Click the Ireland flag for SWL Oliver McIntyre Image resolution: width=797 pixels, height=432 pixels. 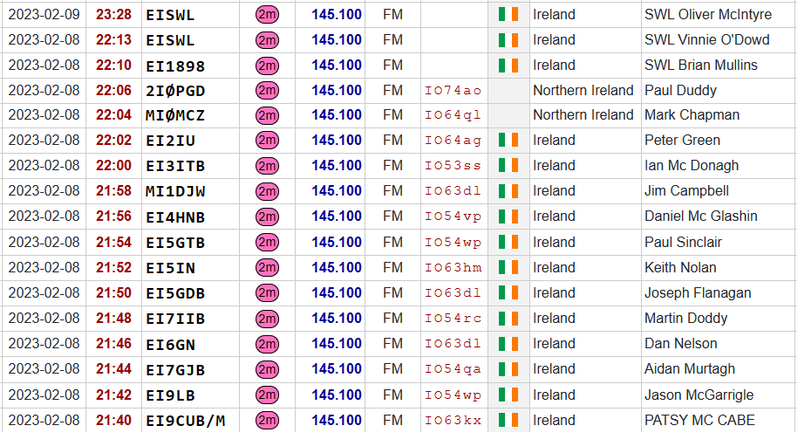click(x=508, y=15)
